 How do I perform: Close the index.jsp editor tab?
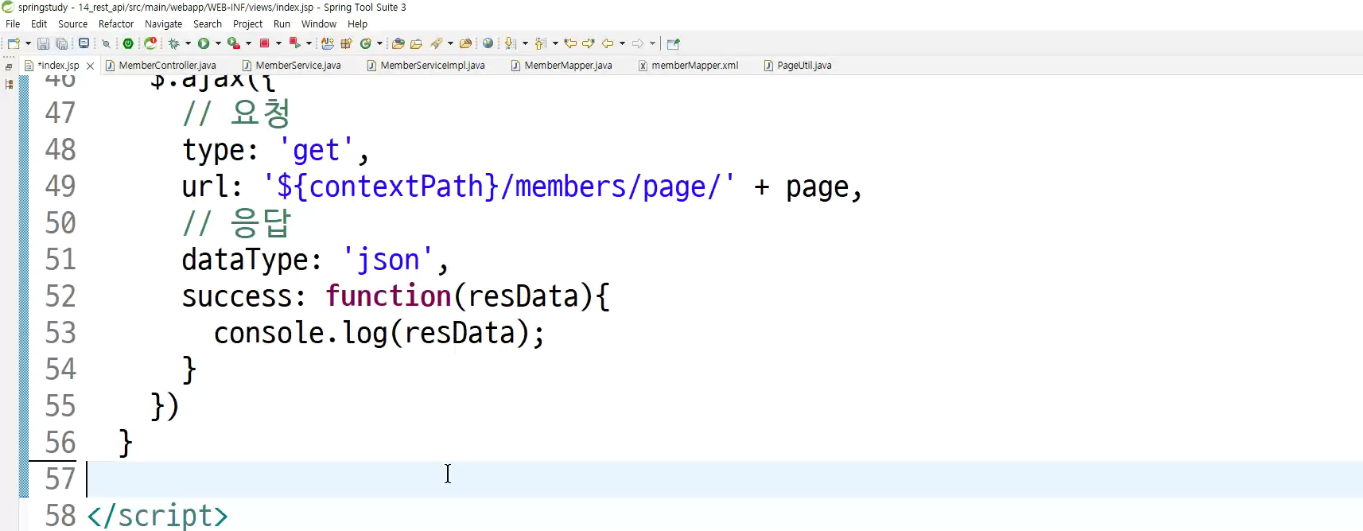click(x=90, y=66)
